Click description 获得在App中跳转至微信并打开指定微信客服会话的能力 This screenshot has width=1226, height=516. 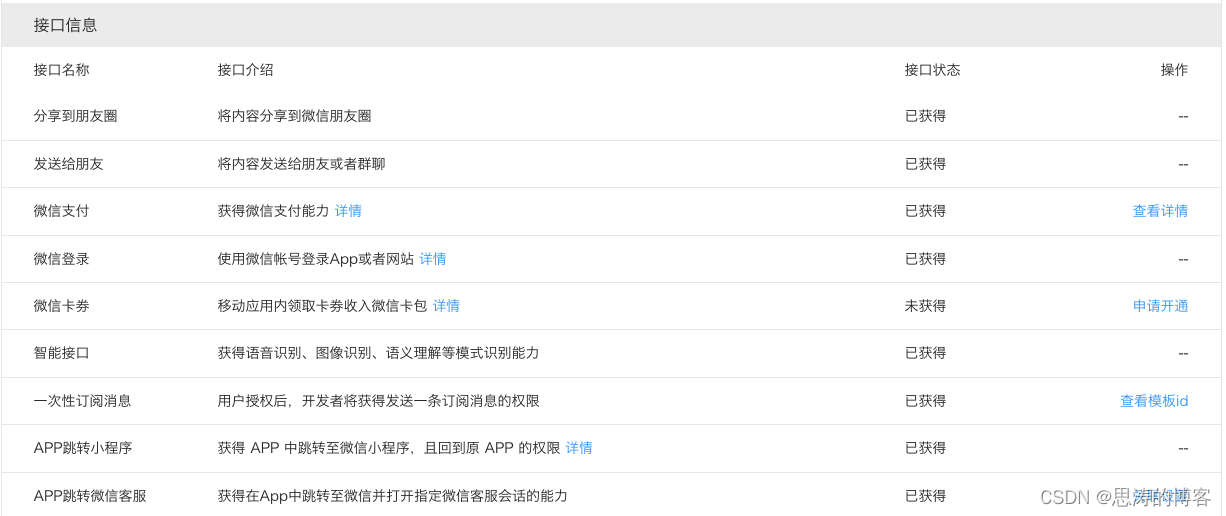tap(392, 496)
